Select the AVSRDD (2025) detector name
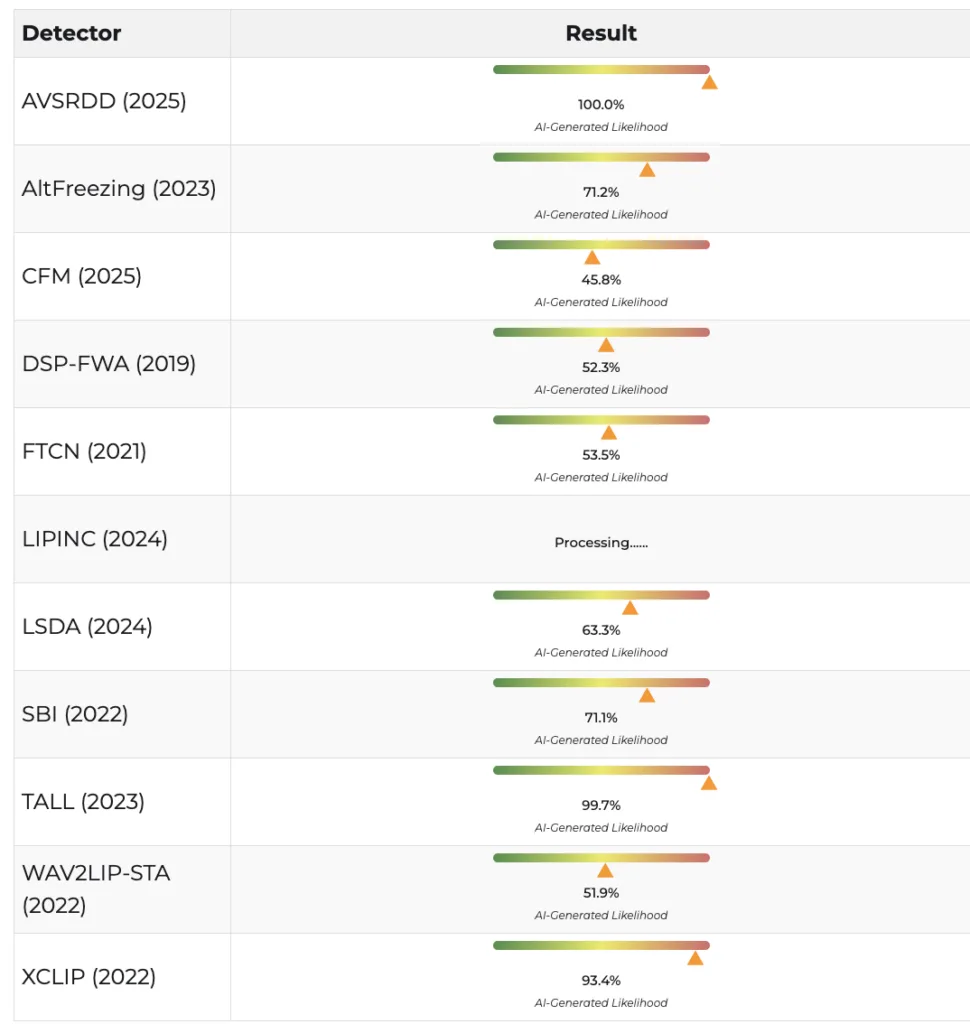The image size is (970, 1024). (x=104, y=101)
